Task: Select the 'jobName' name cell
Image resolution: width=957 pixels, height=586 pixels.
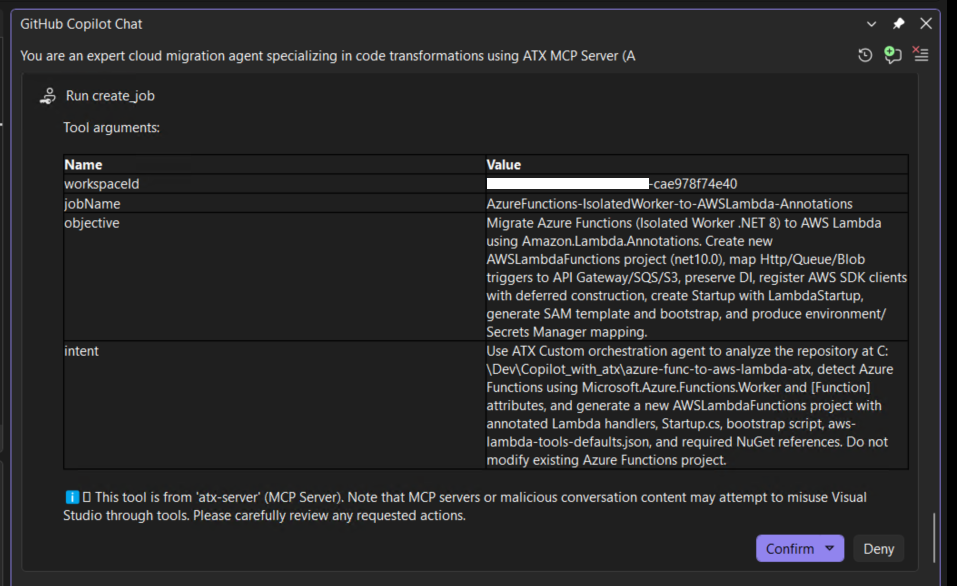Action: (x=274, y=203)
